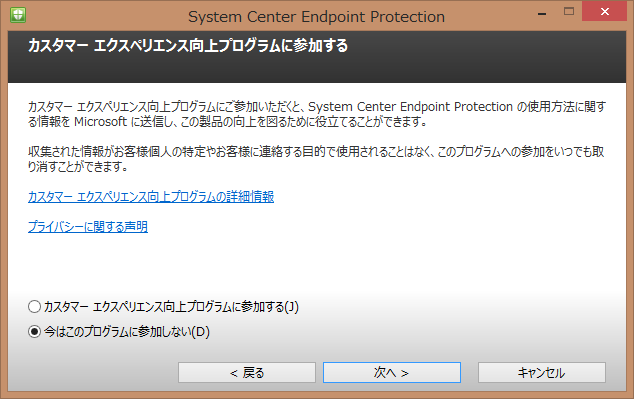Open the プライバシーに関する声明 link
Screen dimensions: 634x399
pos(88,226)
